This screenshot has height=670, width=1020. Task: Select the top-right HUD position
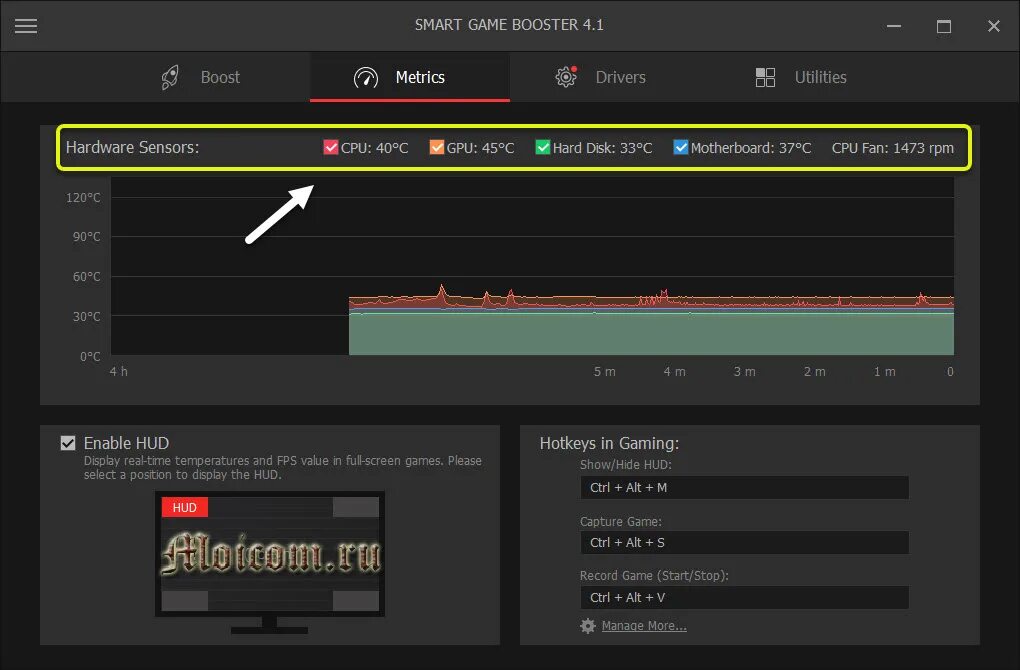click(x=356, y=507)
